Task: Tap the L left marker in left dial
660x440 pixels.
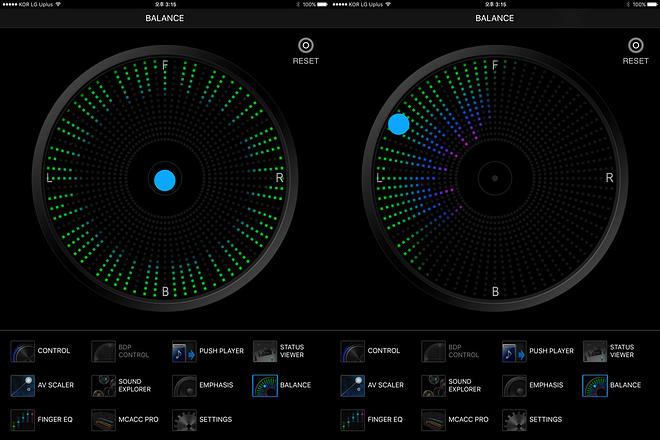Action: pyautogui.click(x=49, y=178)
